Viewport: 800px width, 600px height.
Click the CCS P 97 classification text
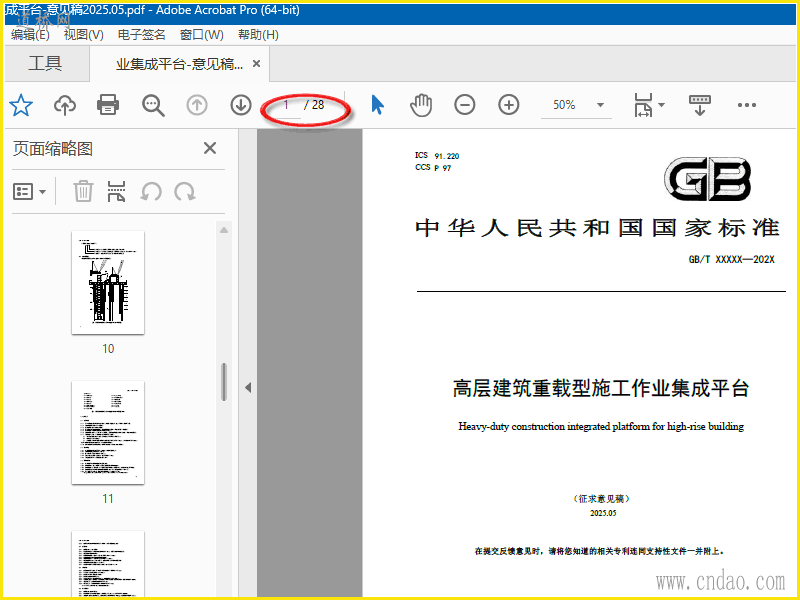pyautogui.click(x=433, y=167)
